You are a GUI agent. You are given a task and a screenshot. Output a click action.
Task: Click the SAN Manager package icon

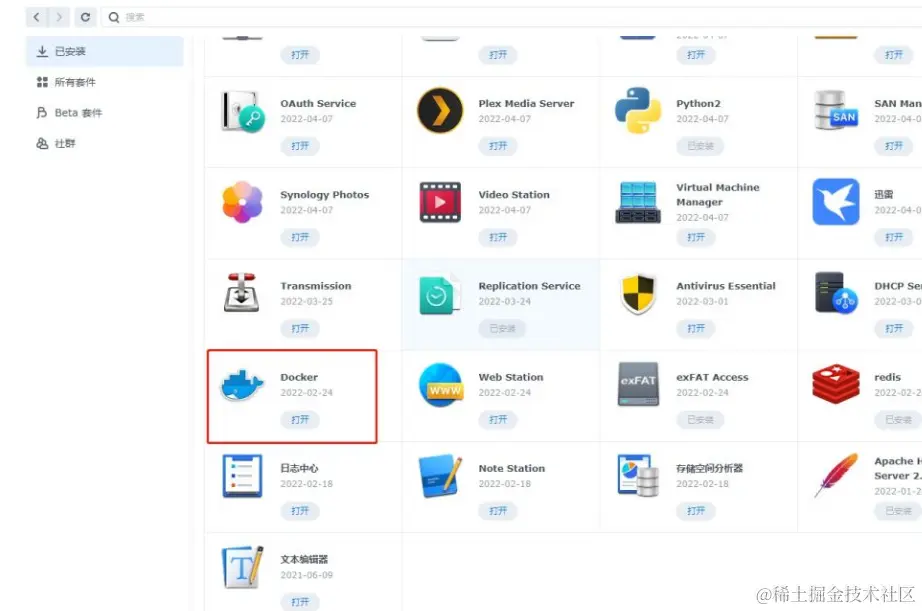point(836,111)
